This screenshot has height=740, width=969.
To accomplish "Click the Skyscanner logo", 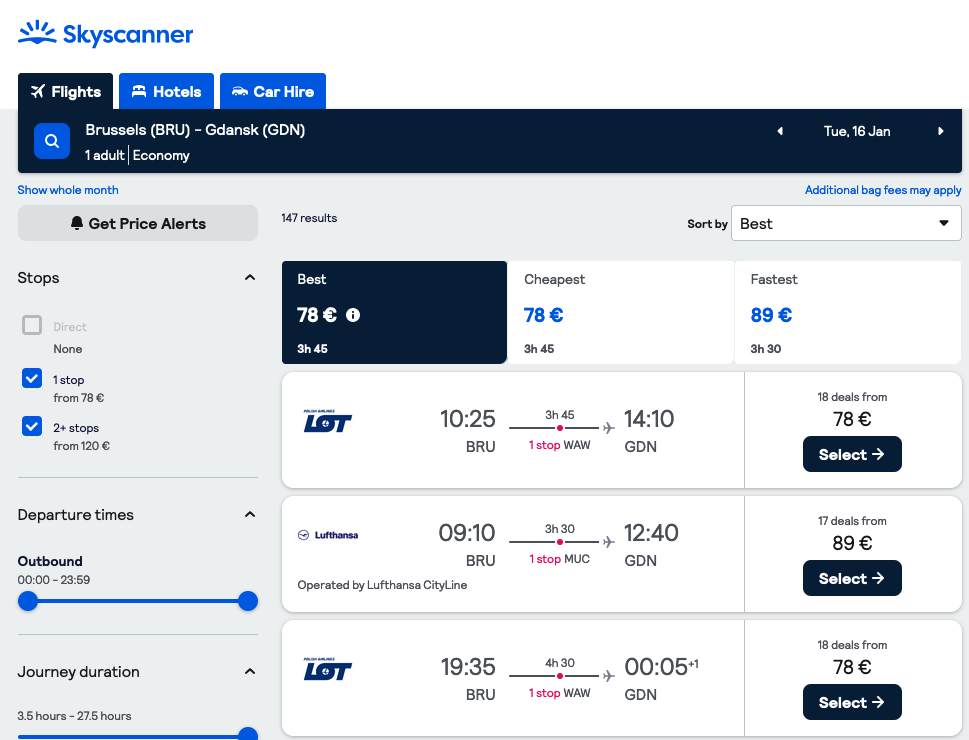I will click(106, 35).
